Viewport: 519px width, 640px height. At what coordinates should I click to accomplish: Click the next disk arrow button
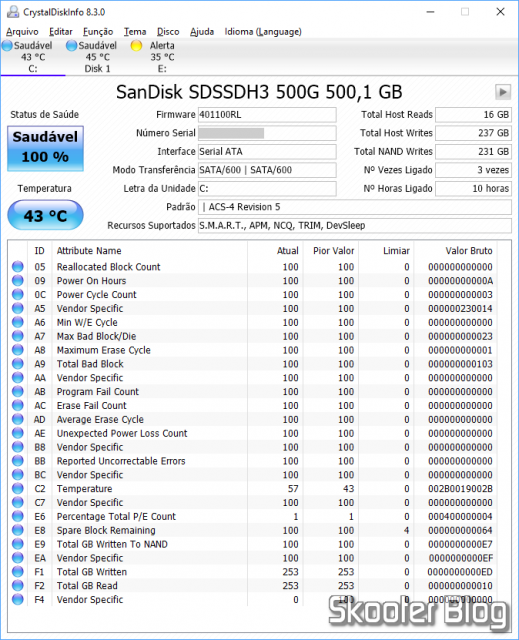(503, 92)
